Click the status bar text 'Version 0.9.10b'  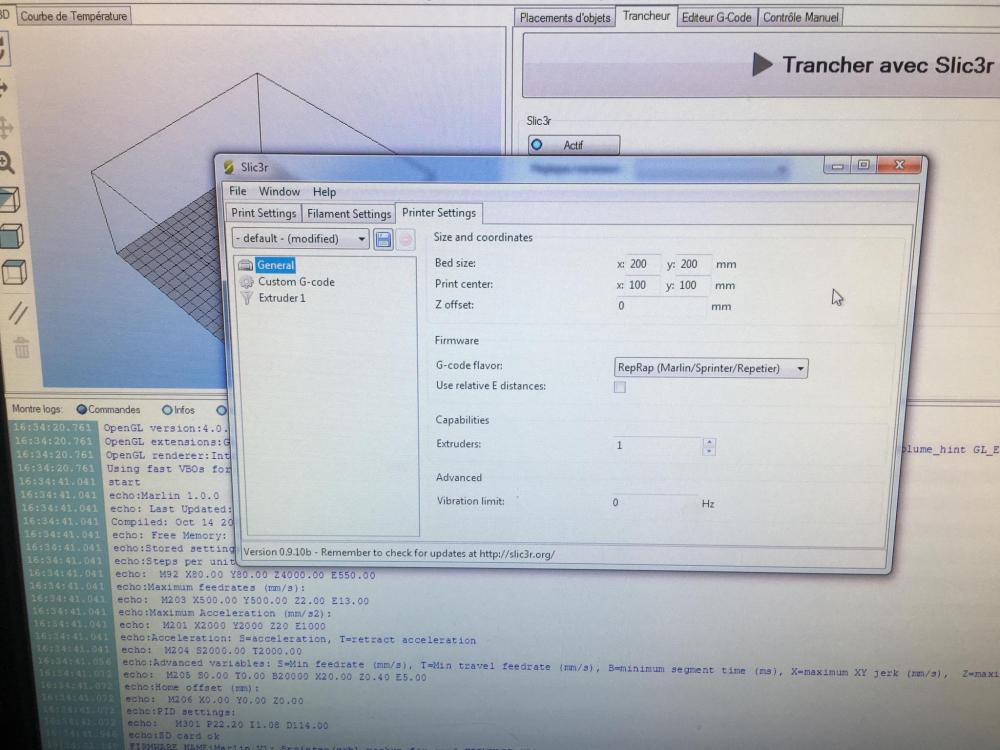click(x=277, y=552)
